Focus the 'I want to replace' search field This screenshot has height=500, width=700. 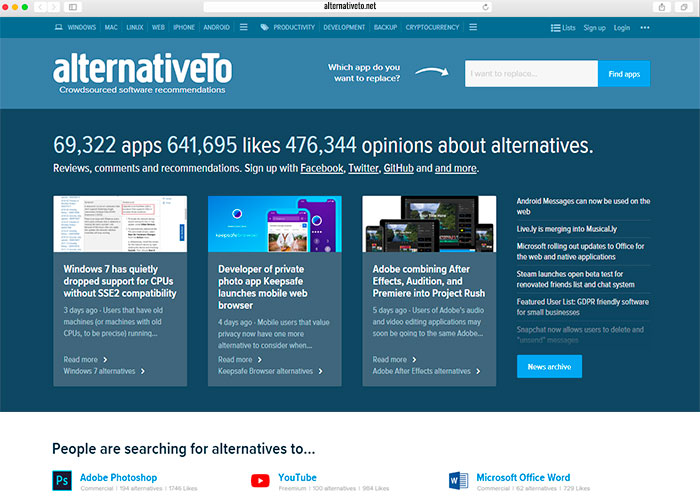click(x=531, y=74)
